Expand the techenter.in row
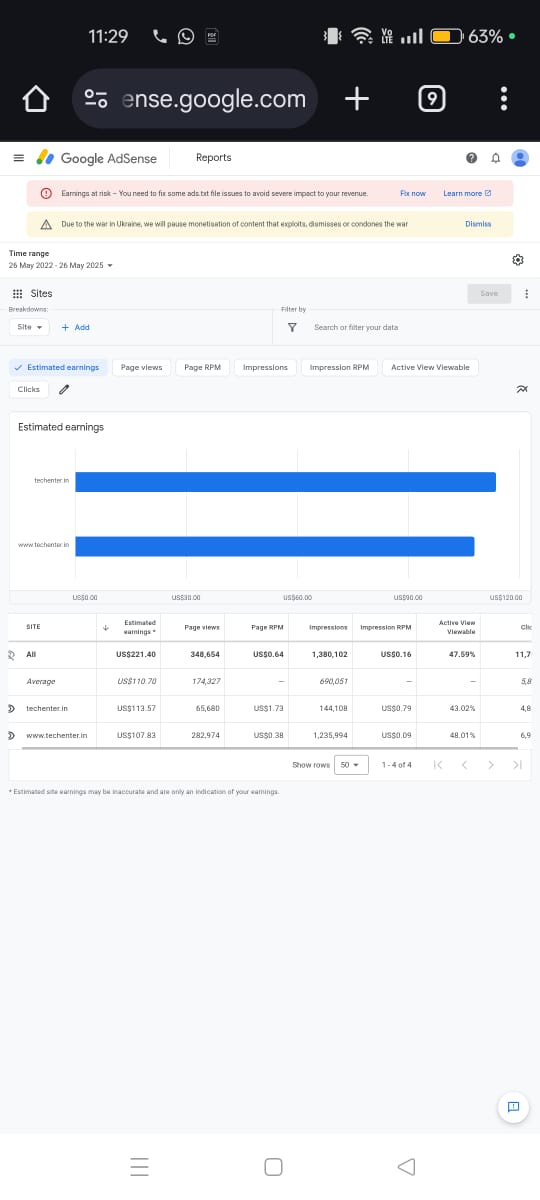 point(11,708)
